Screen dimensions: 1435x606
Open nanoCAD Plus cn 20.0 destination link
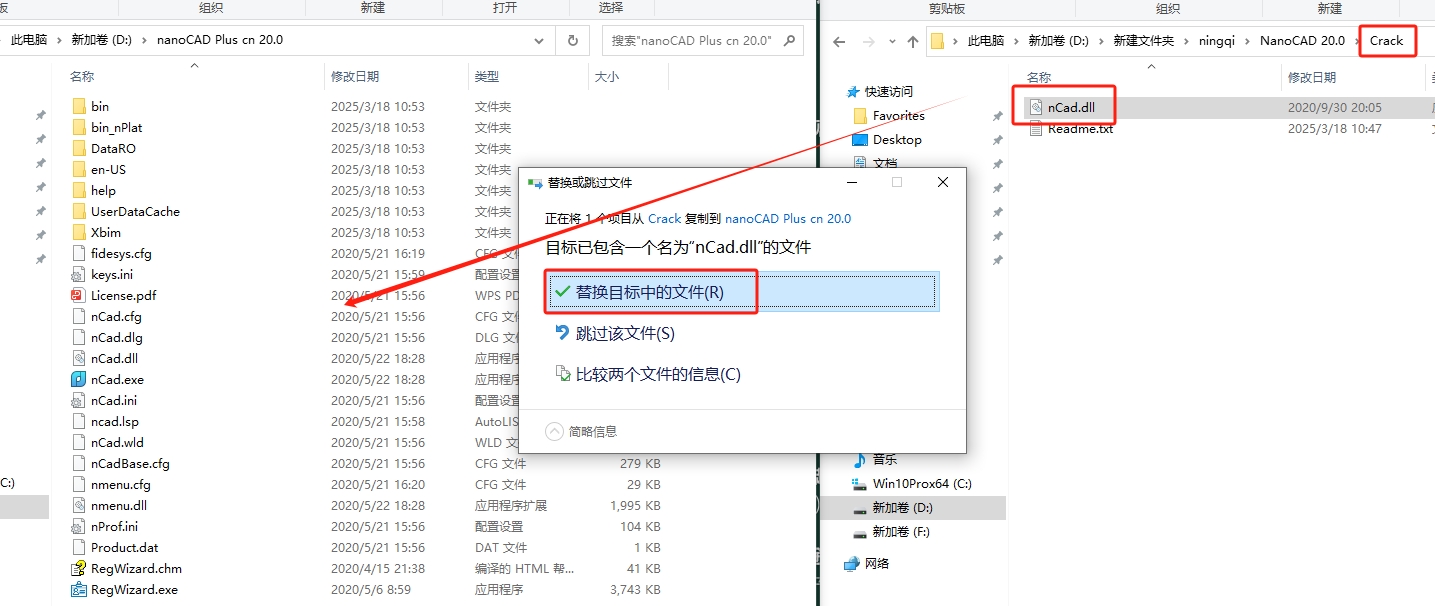pyautogui.click(x=788, y=218)
